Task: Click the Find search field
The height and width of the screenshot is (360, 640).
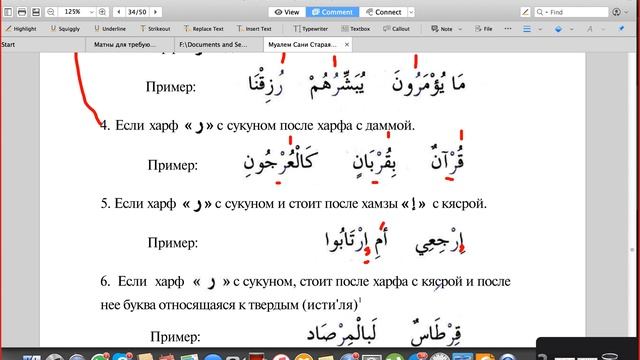Action: [571, 12]
